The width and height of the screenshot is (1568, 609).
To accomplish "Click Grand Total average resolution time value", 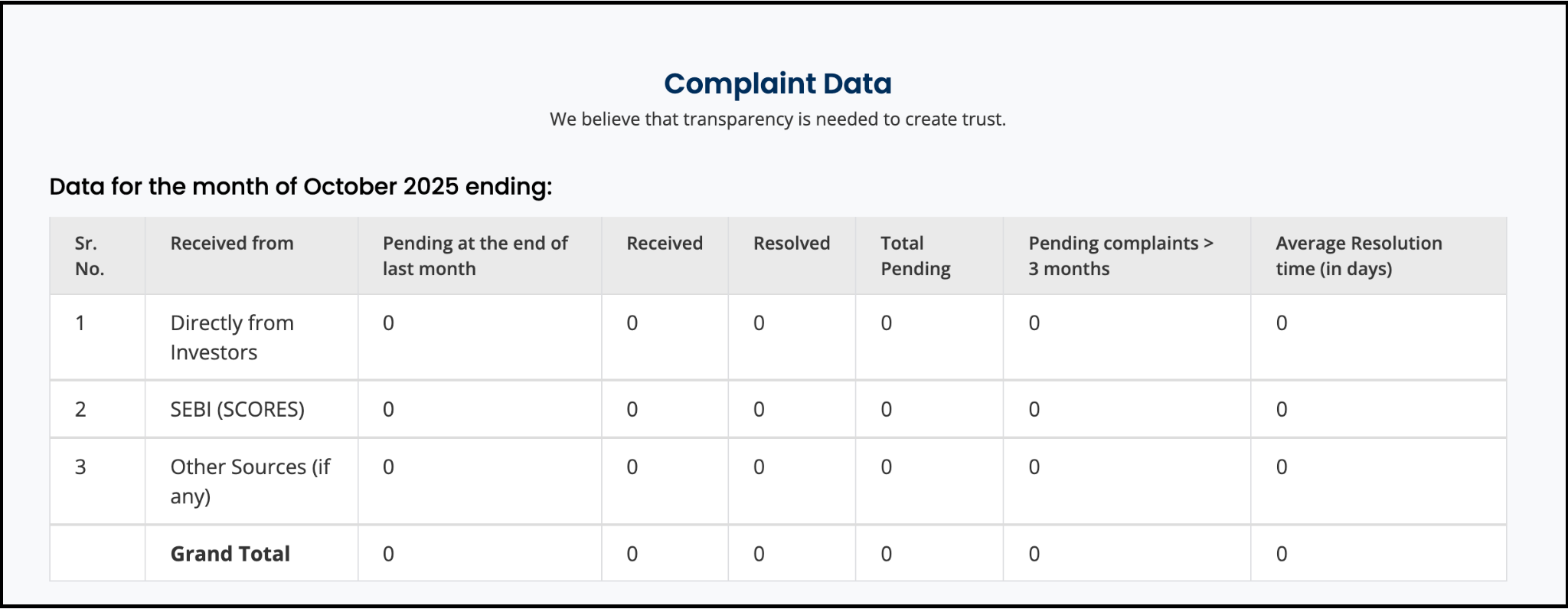I will pyautogui.click(x=1282, y=554).
